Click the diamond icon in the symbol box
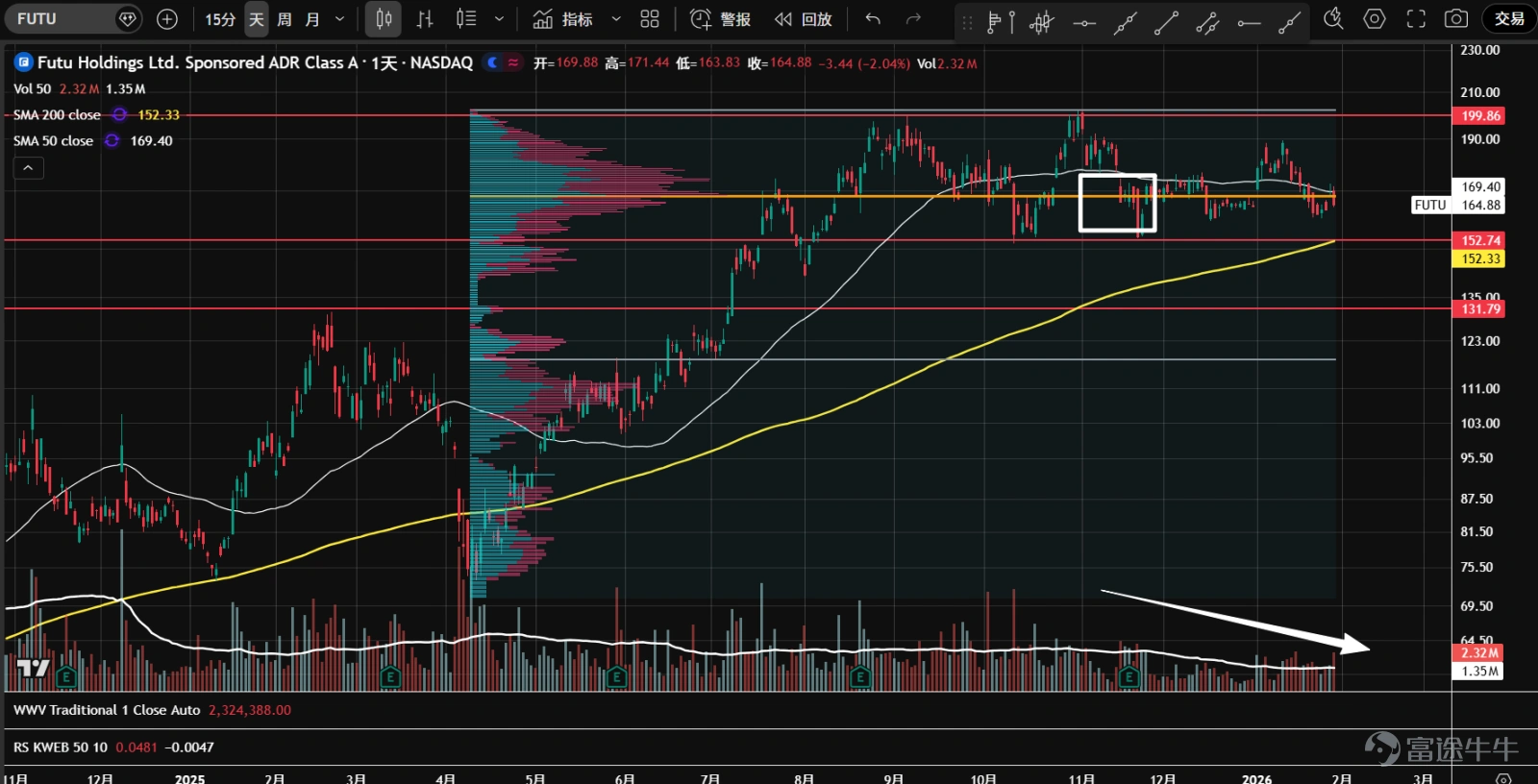 click(127, 19)
